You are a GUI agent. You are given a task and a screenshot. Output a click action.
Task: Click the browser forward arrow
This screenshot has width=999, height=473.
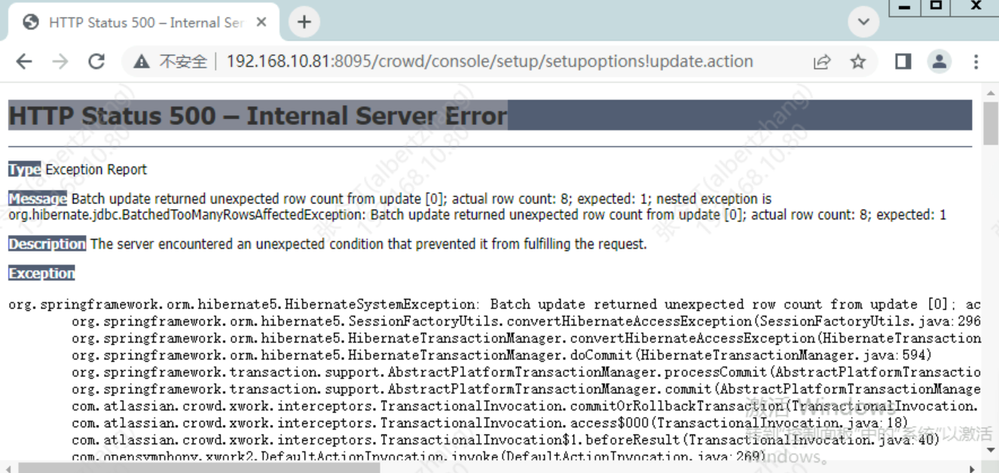pos(60,61)
